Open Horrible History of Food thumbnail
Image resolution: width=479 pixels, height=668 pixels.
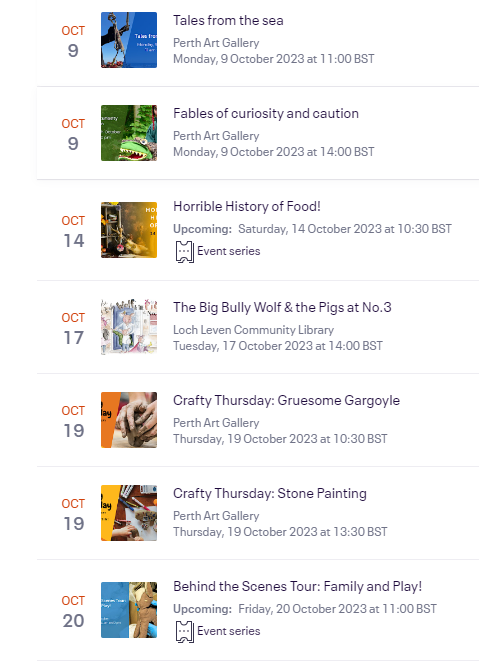click(x=129, y=230)
